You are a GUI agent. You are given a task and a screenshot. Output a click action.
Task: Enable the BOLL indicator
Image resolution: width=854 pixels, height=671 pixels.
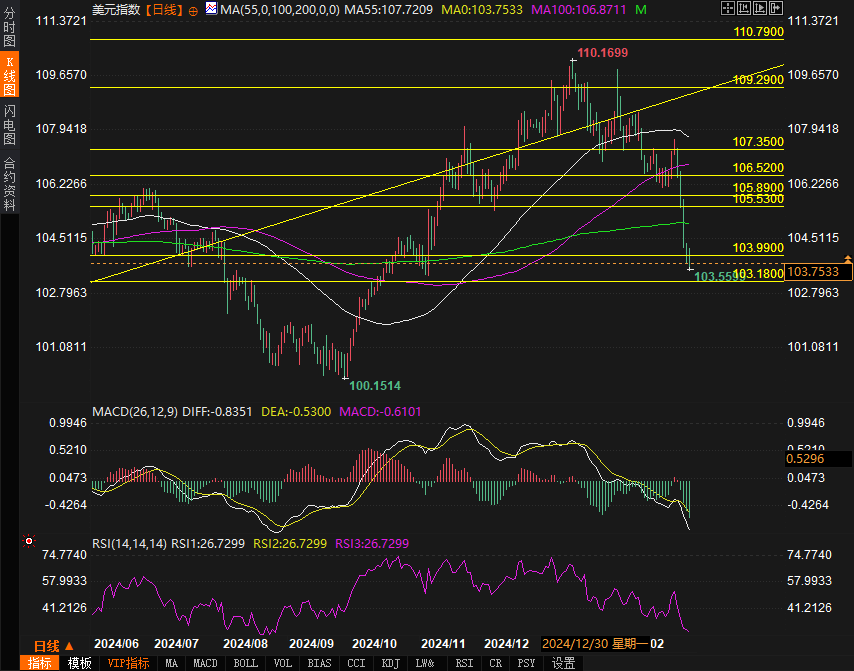click(245, 663)
